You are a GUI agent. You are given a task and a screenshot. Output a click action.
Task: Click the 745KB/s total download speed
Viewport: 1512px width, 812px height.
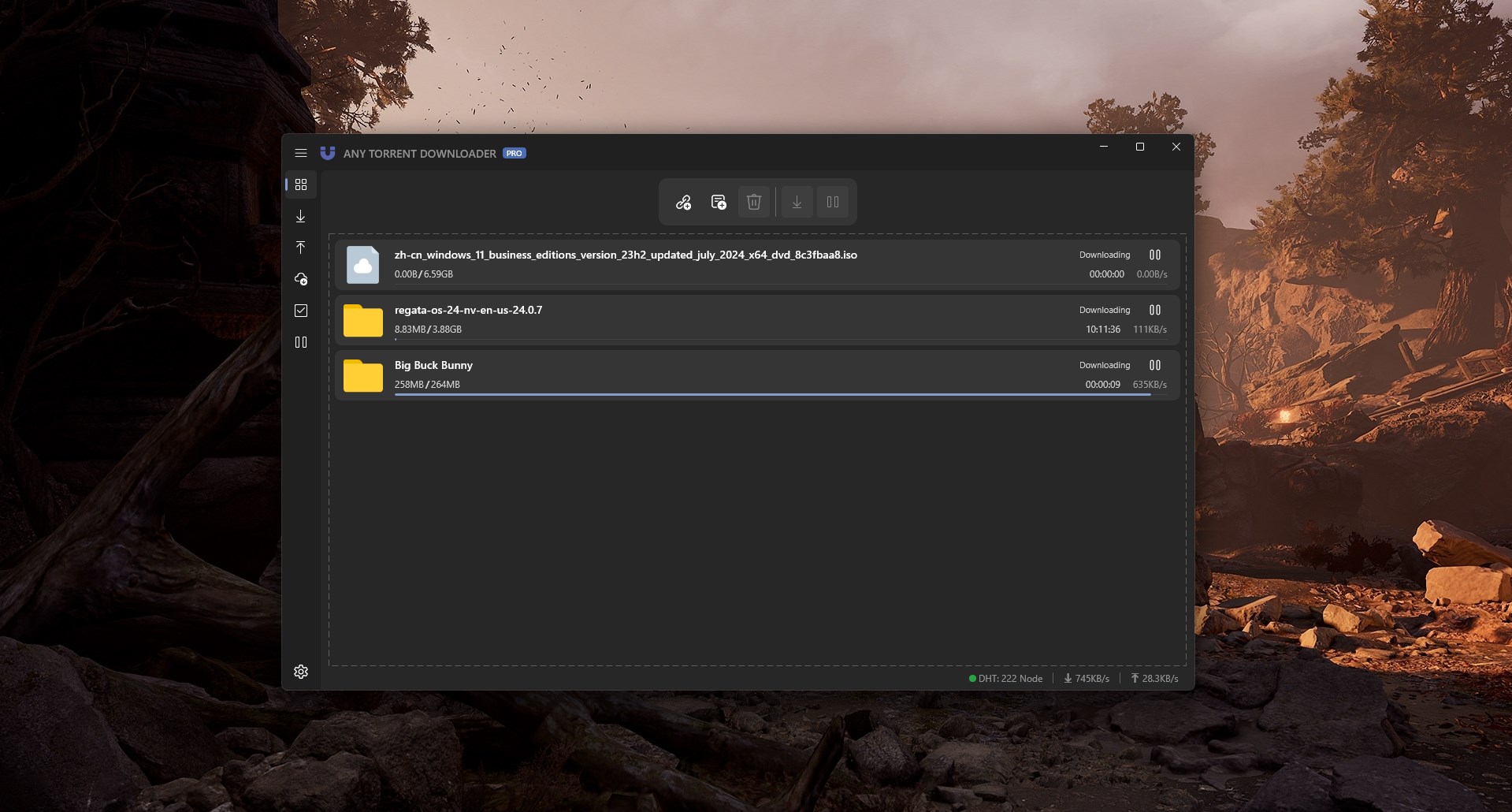[1087, 679]
